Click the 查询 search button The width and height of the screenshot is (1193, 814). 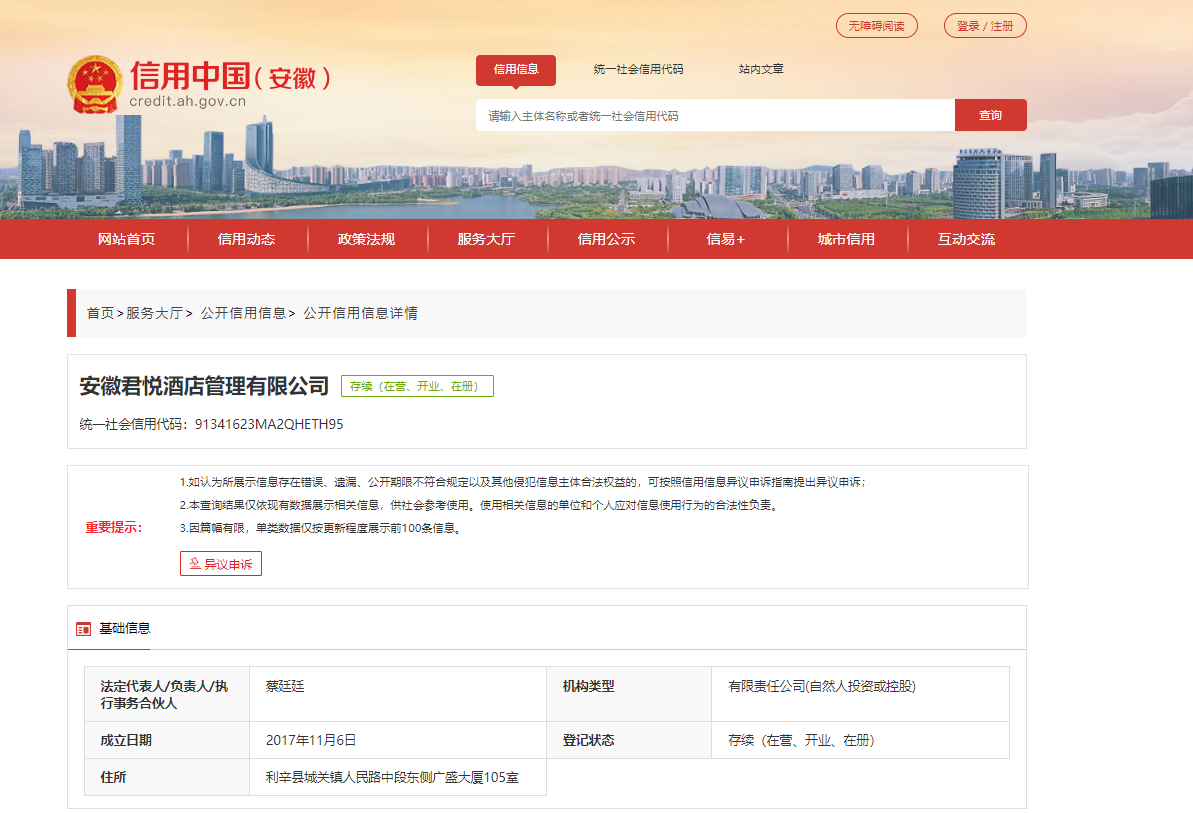coord(990,114)
